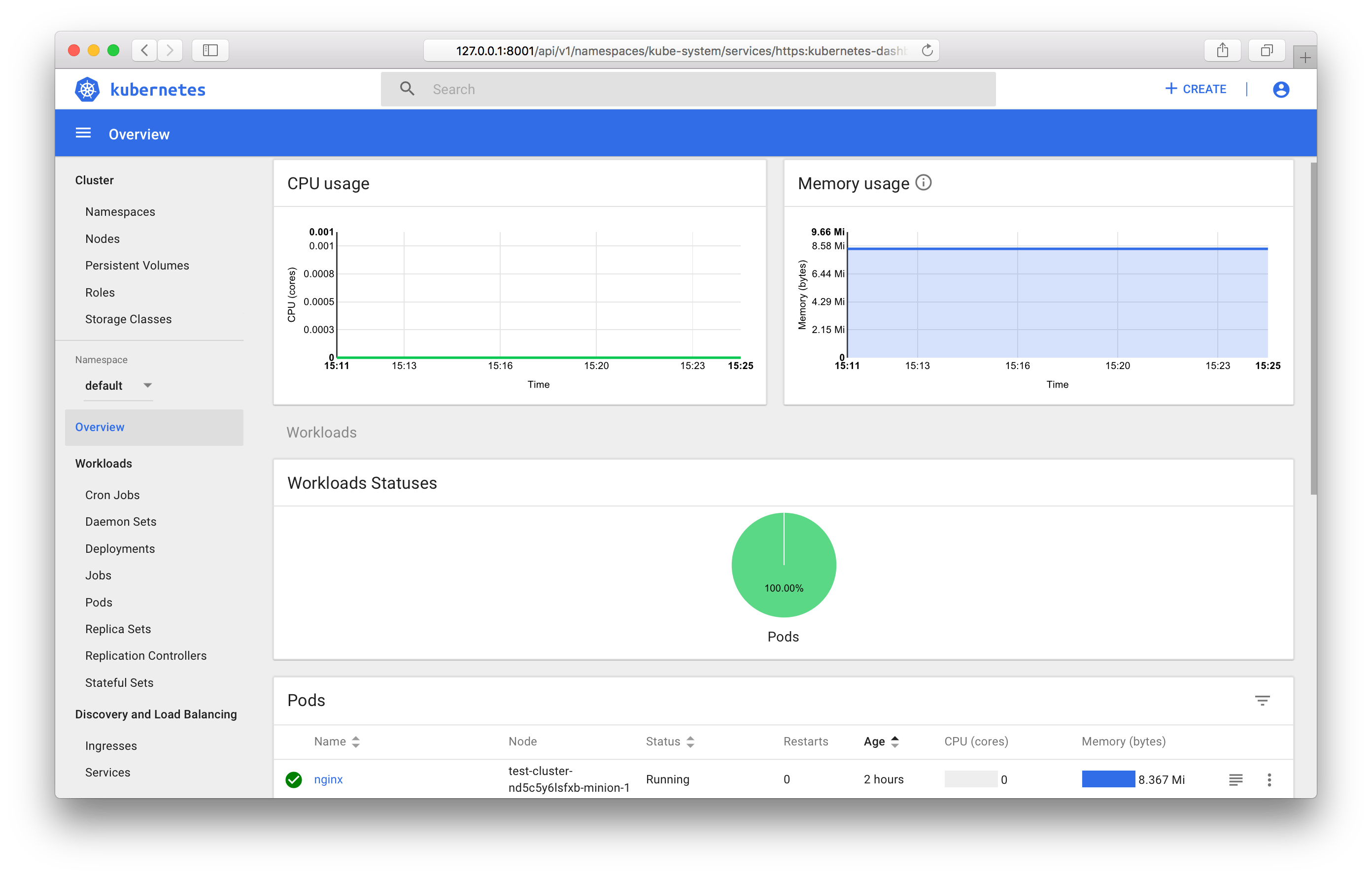The image size is (1372, 877).
Task: Select Nodes under Cluster
Action: pos(103,238)
